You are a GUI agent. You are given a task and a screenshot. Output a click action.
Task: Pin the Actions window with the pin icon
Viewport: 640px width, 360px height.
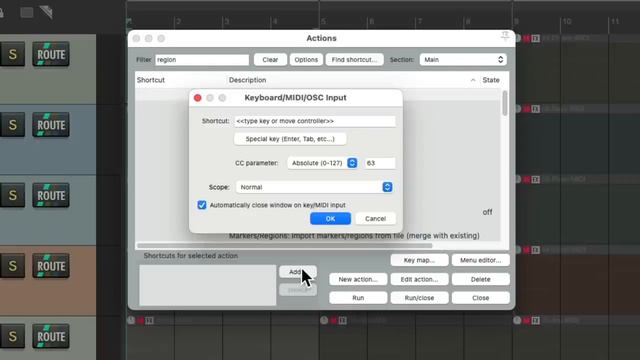pos(505,36)
